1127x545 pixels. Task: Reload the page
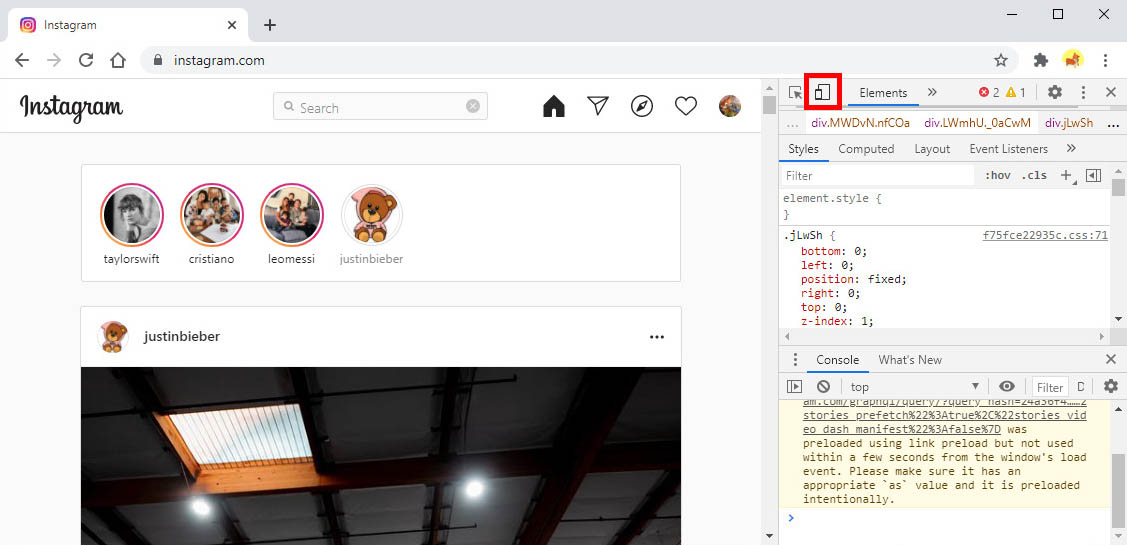pos(86,60)
